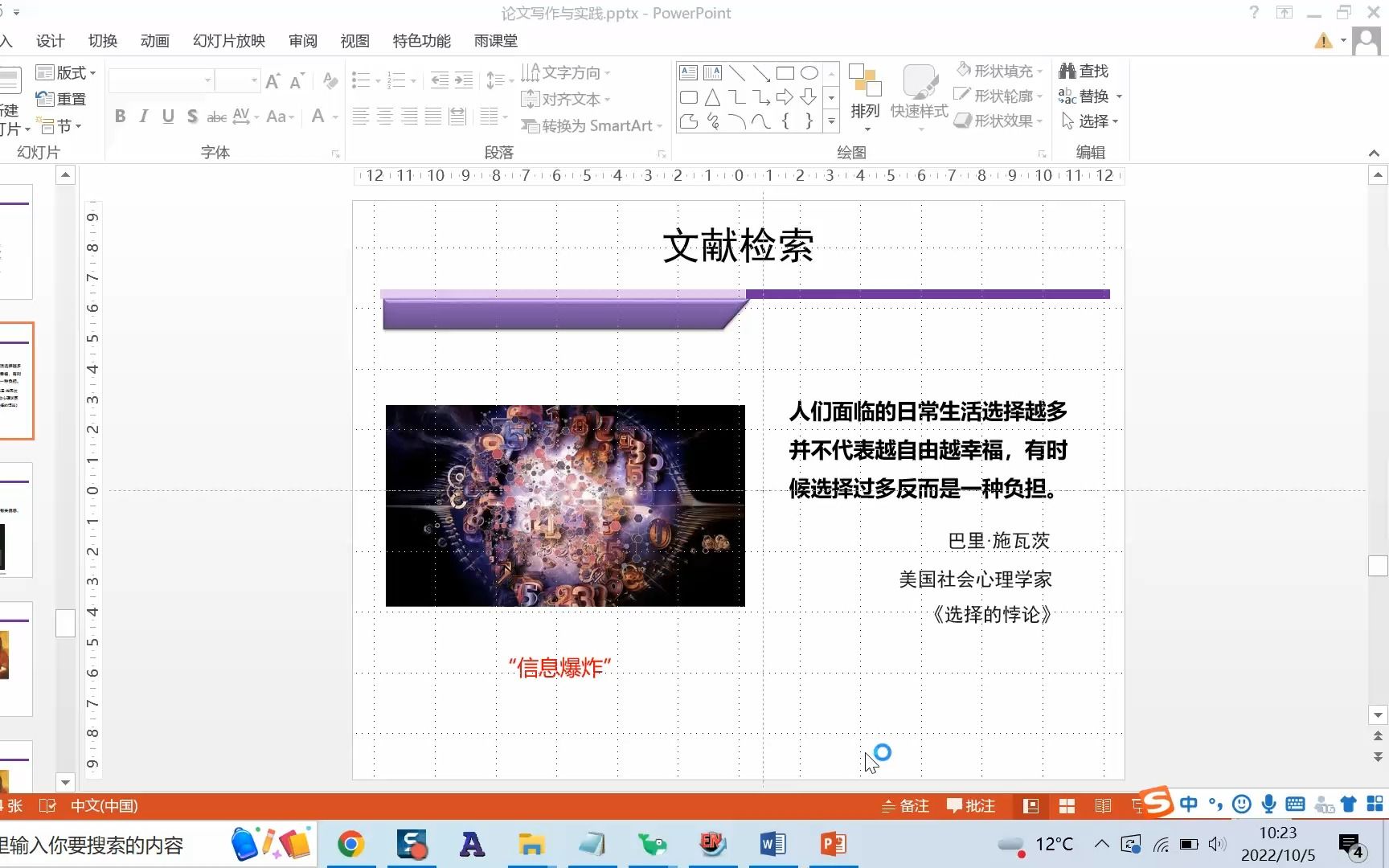This screenshot has width=1389, height=868.
Task: Open 转换为 SmartArt dropdown
Action: [592, 125]
